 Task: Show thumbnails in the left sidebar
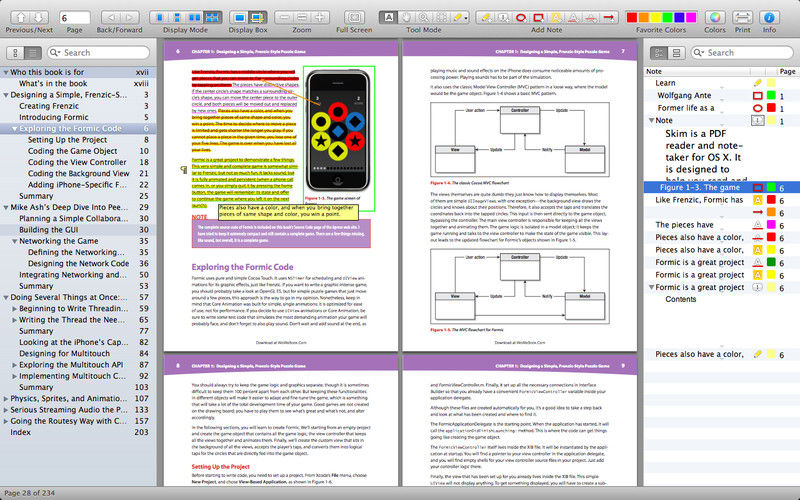[x=15, y=53]
